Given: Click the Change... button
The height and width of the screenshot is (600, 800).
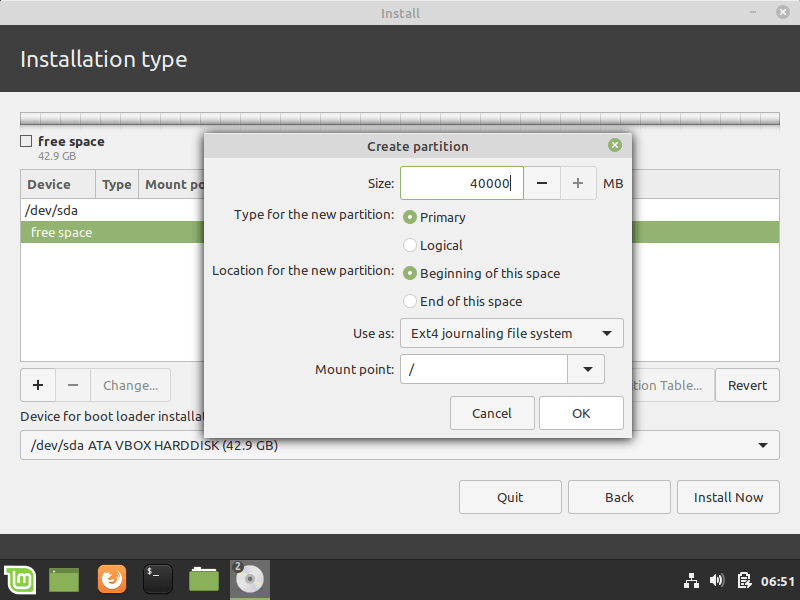Looking at the screenshot, I should coord(131,385).
